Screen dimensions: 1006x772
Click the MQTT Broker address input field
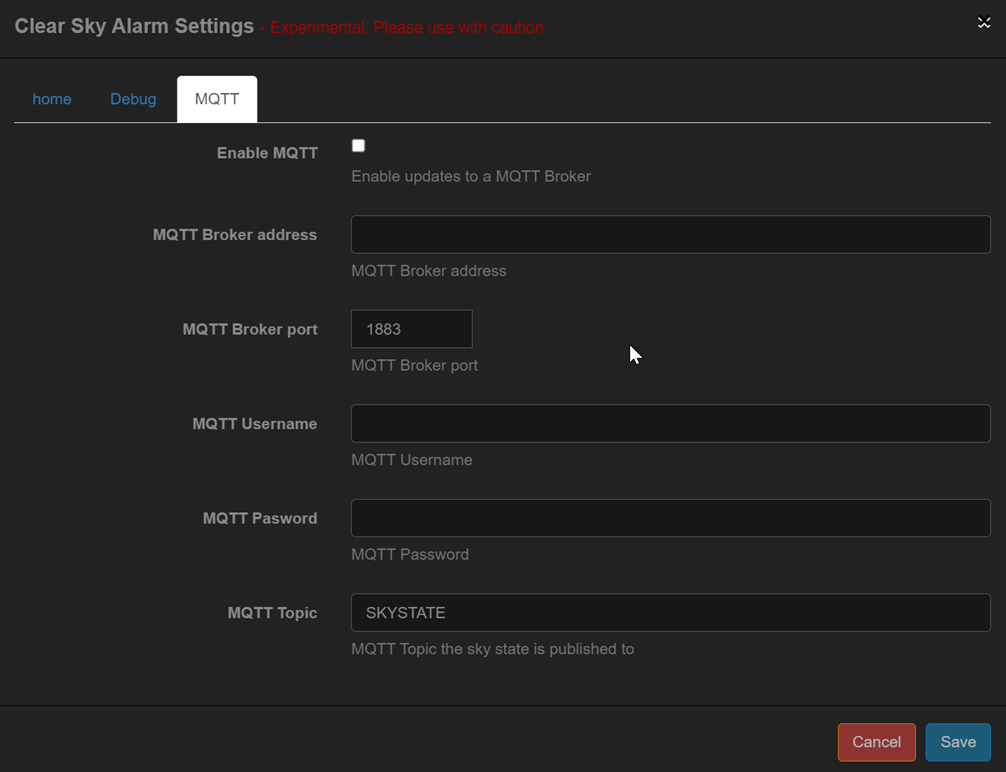pos(670,234)
